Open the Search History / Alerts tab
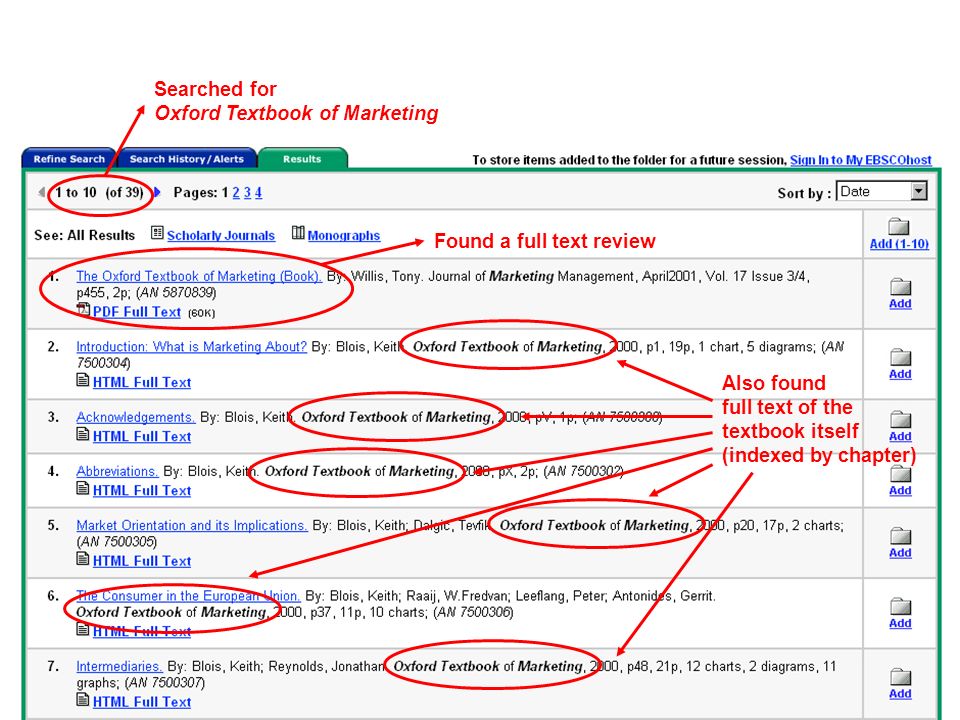Viewport: 960px width, 720px height. click(x=187, y=159)
